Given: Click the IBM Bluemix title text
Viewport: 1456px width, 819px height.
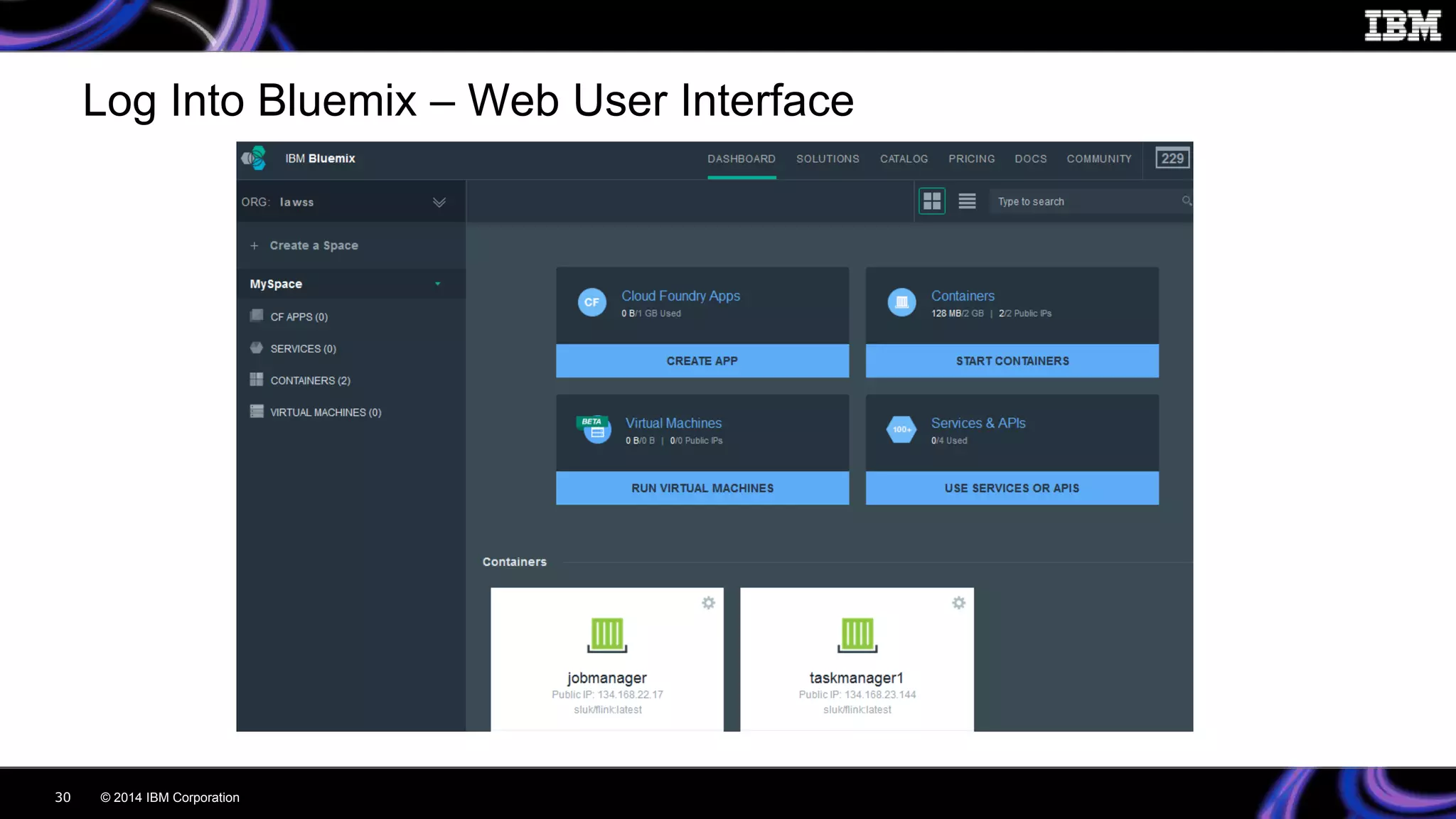Looking at the screenshot, I should tap(320, 159).
